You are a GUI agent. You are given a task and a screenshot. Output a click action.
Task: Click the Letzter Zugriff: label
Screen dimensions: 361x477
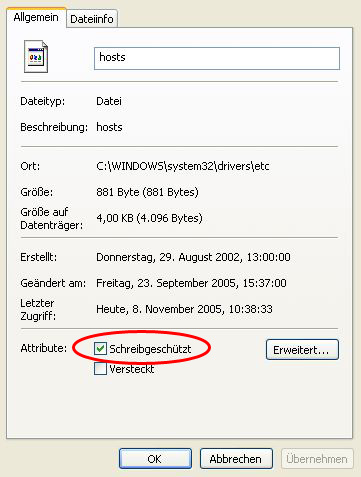38,309
